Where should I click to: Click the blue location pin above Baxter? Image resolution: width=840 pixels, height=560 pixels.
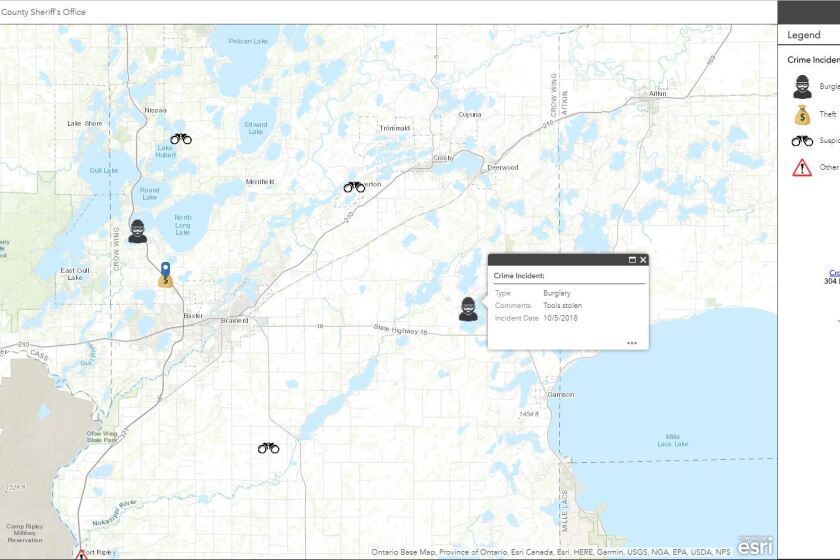(x=165, y=268)
